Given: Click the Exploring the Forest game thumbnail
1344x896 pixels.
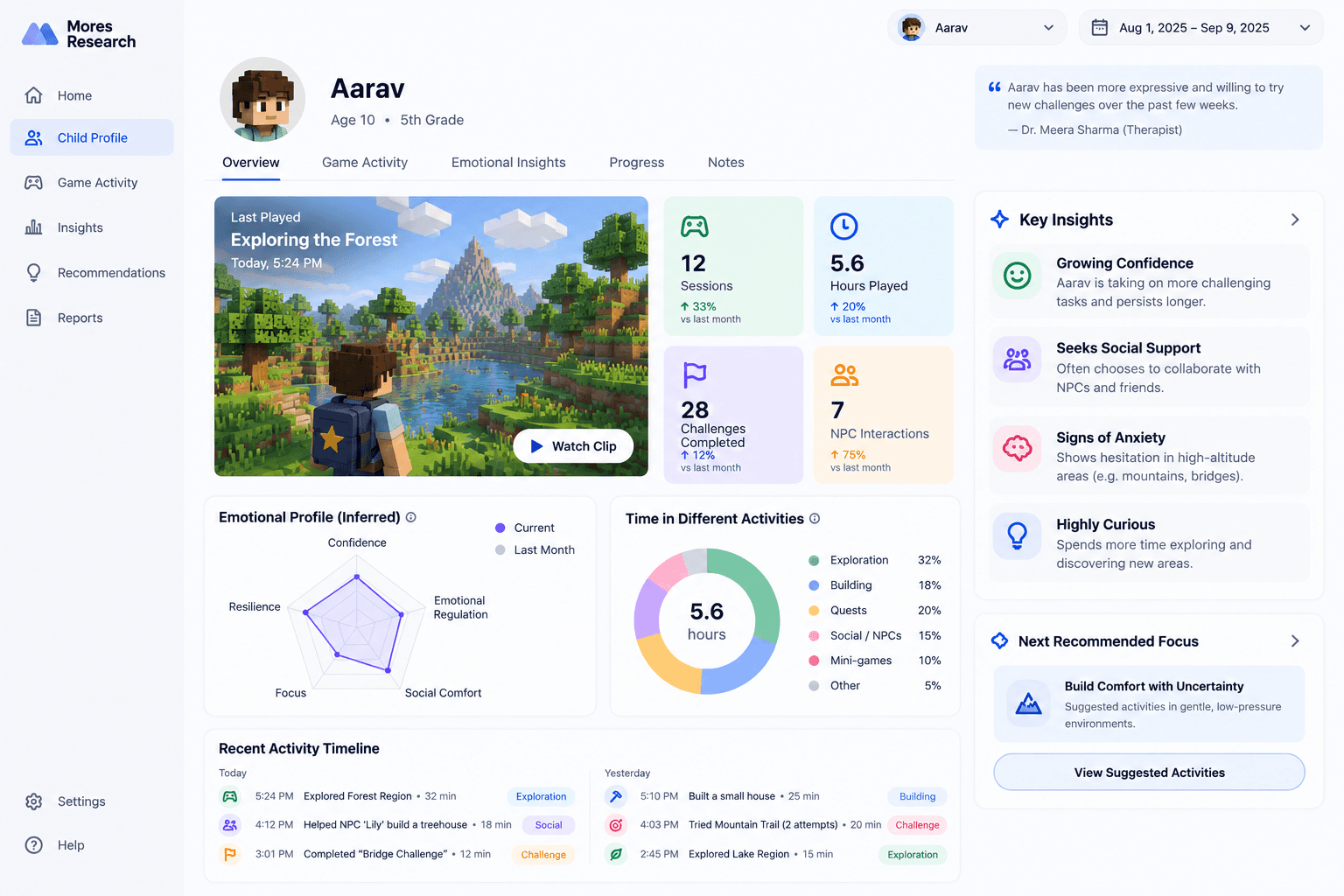Looking at the screenshot, I should point(431,336).
